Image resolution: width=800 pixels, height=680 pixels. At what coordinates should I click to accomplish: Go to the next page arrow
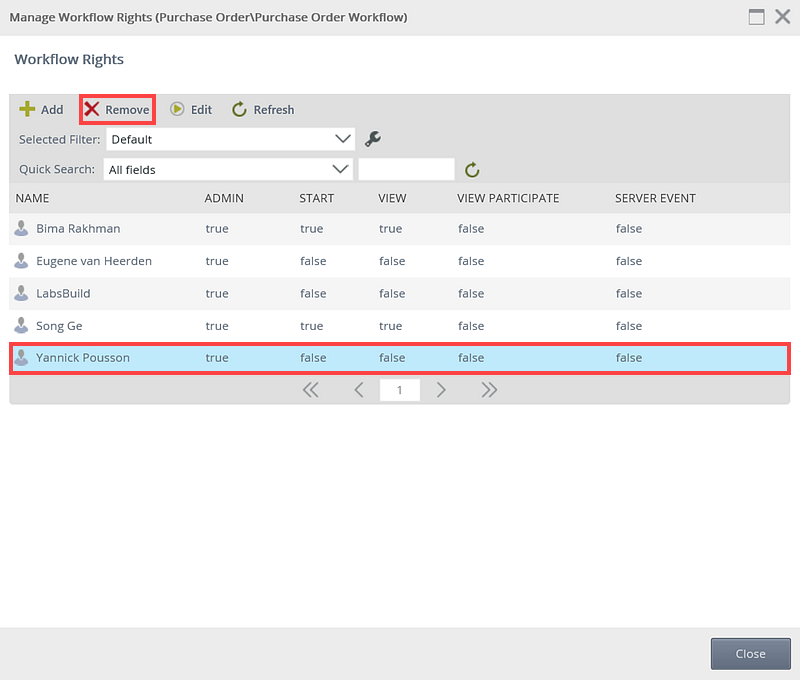coord(441,390)
